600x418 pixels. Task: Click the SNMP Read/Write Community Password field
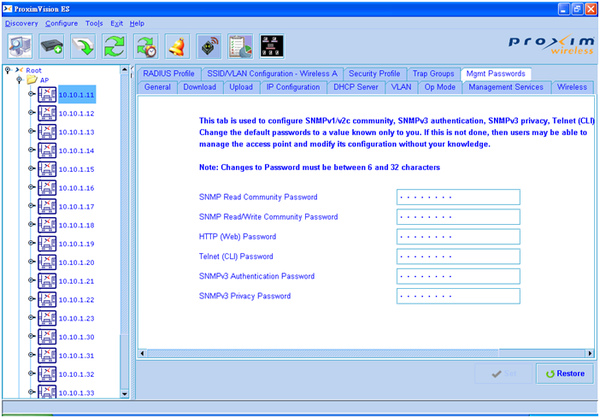coord(458,217)
